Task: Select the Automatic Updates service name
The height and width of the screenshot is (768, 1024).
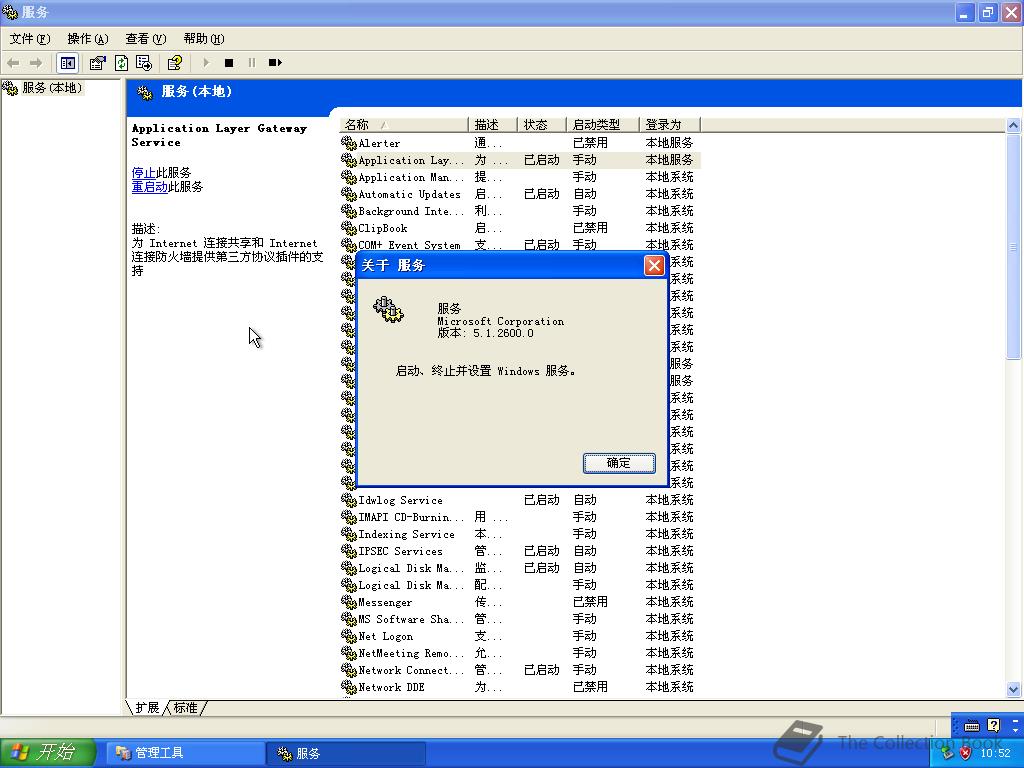Action: tap(409, 194)
